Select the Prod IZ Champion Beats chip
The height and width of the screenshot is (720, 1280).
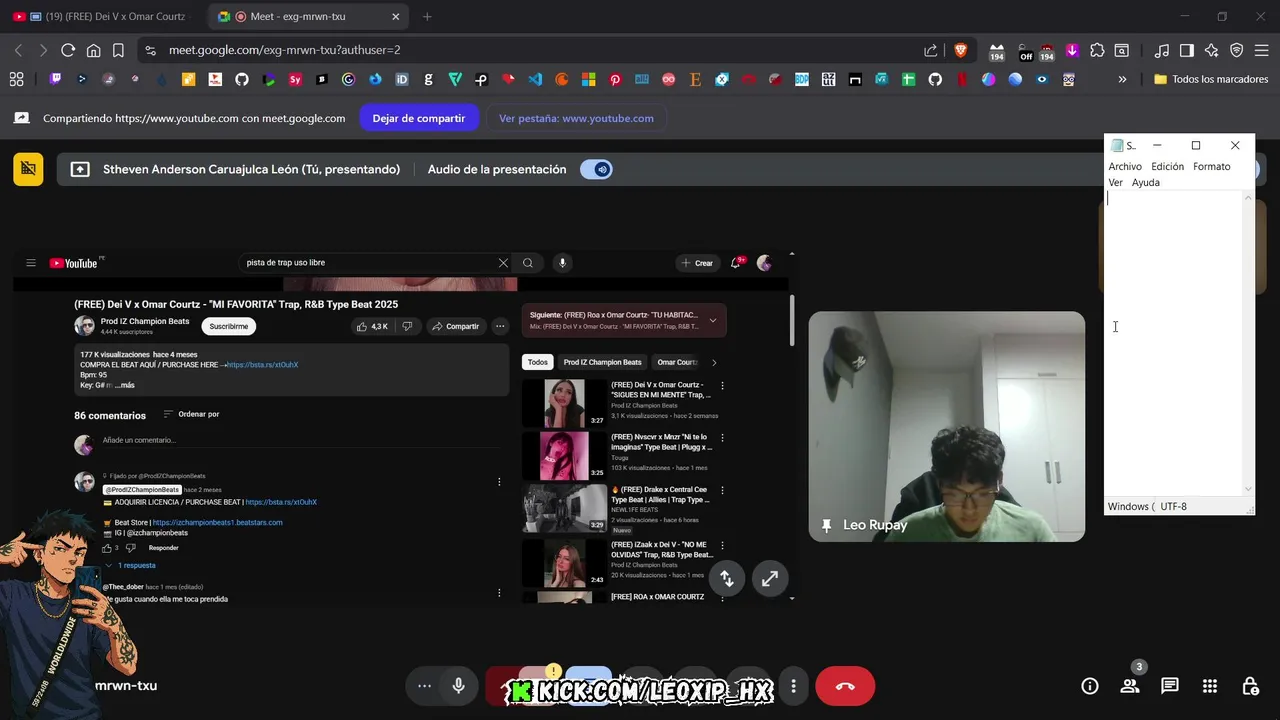point(602,362)
